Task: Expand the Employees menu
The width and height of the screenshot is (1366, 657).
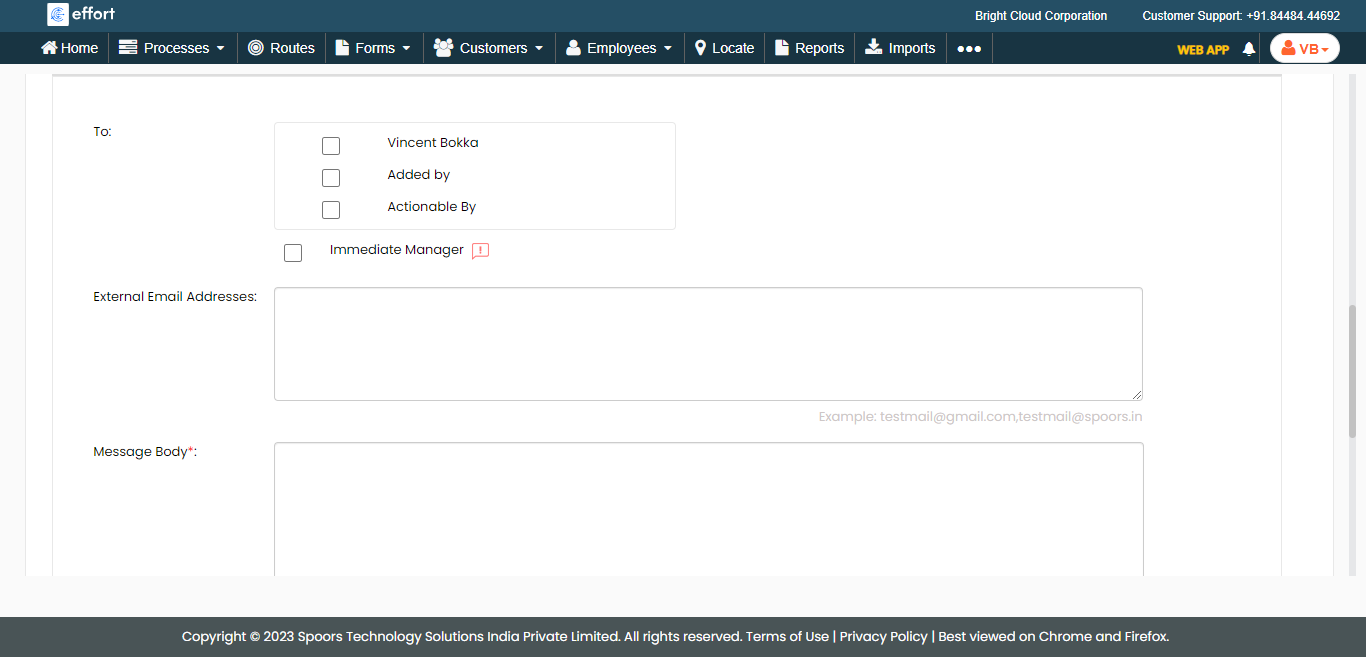Action: [619, 48]
